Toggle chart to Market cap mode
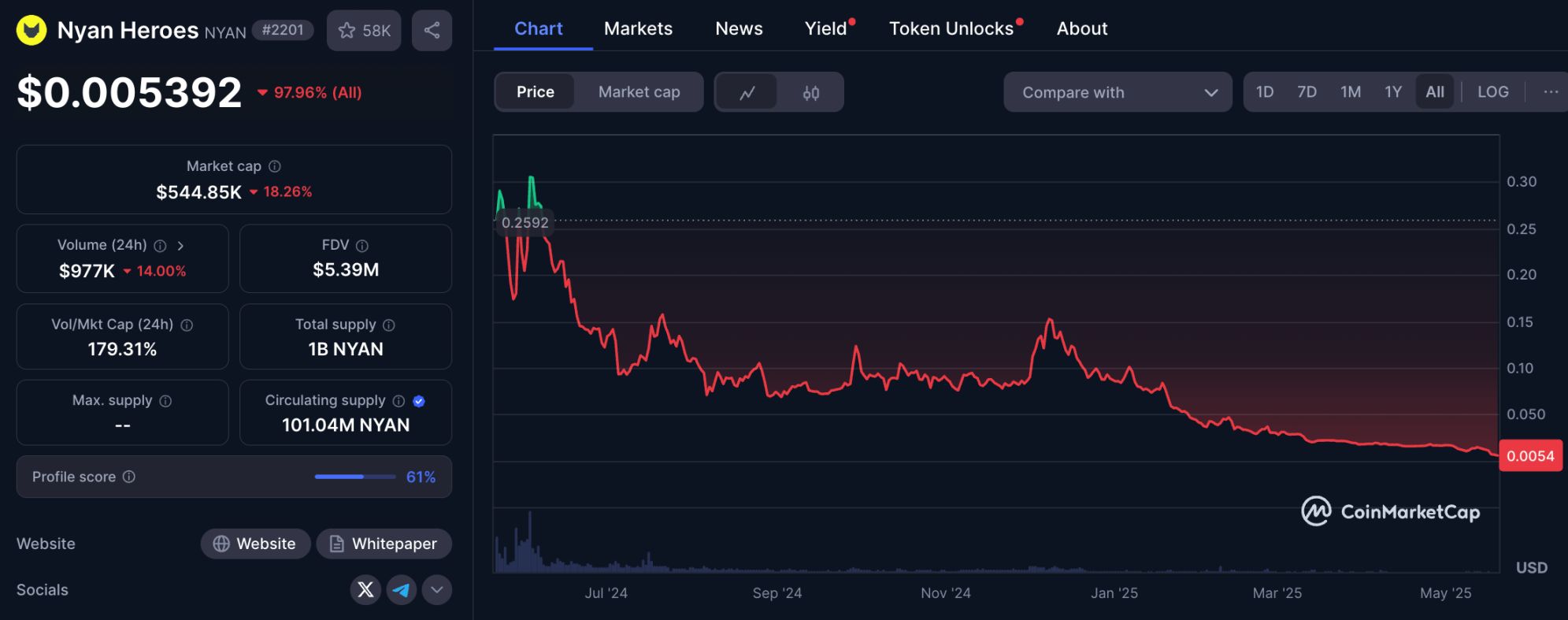The height and width of the screenshot is (620, 1568). [x=639, y=92]
